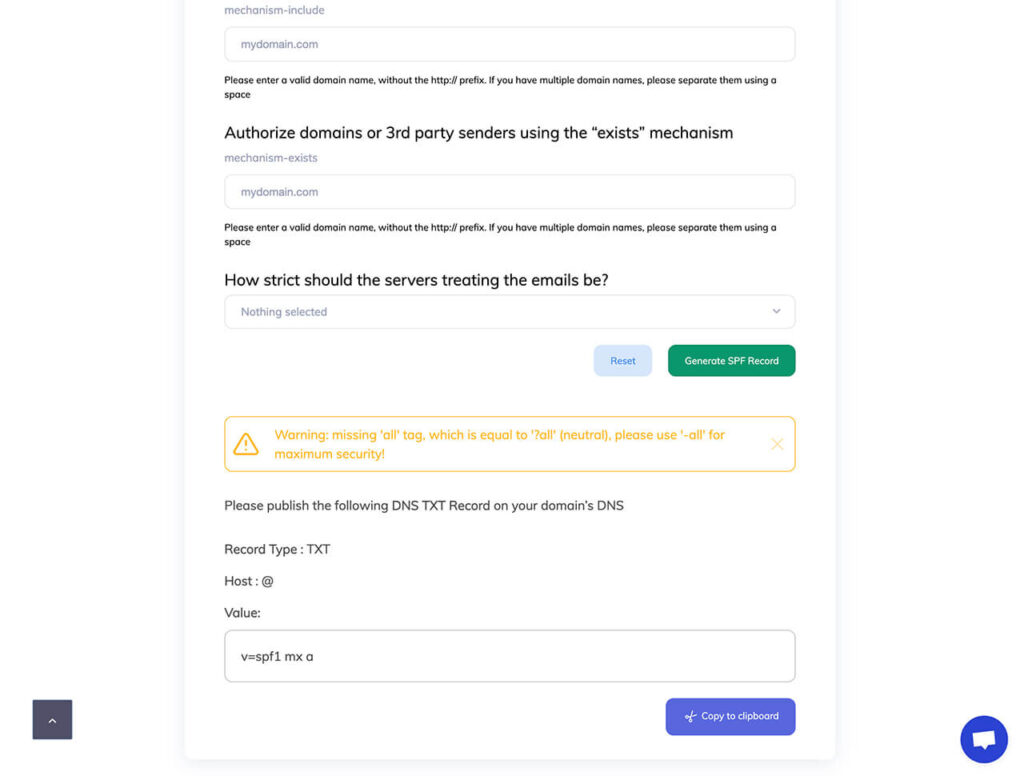This screenshot has width=1024, height=776.
Task: Click the Value field containing v=spf1
Action: pos(509,656)
